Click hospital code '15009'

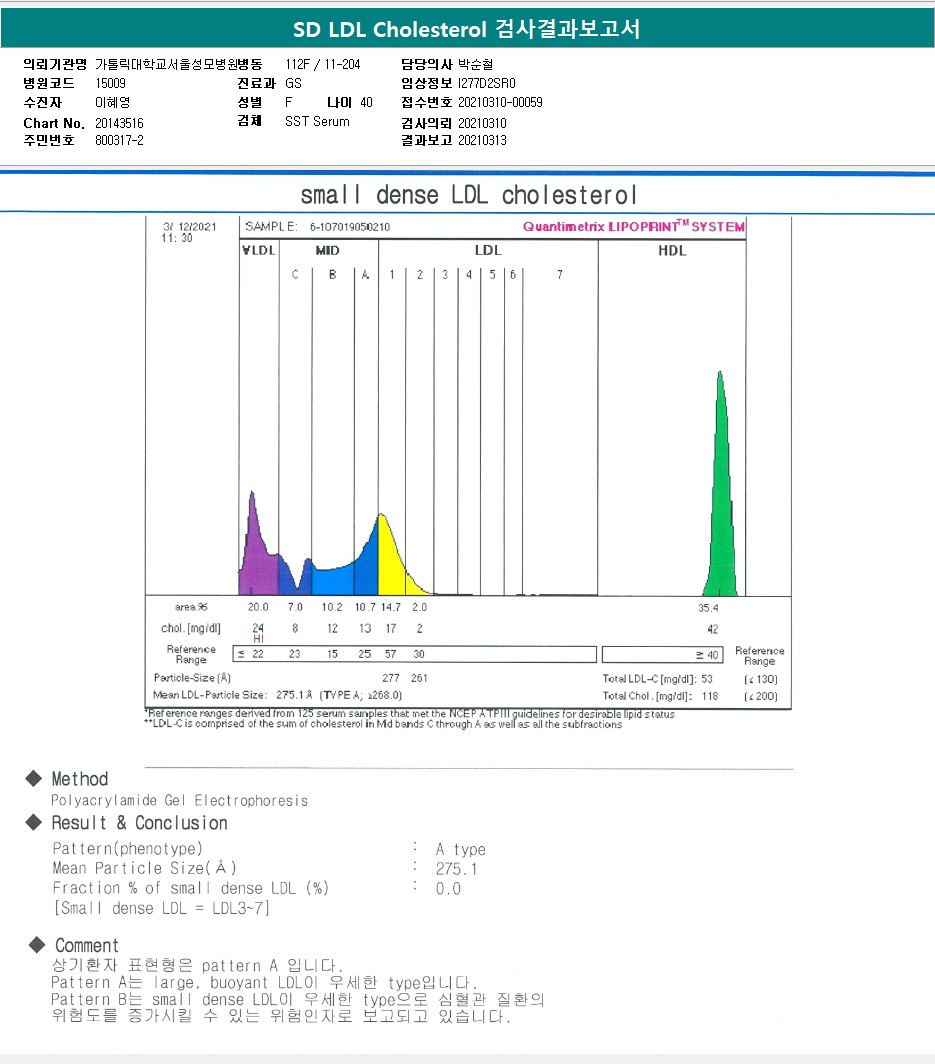click(x=111, y=83)
